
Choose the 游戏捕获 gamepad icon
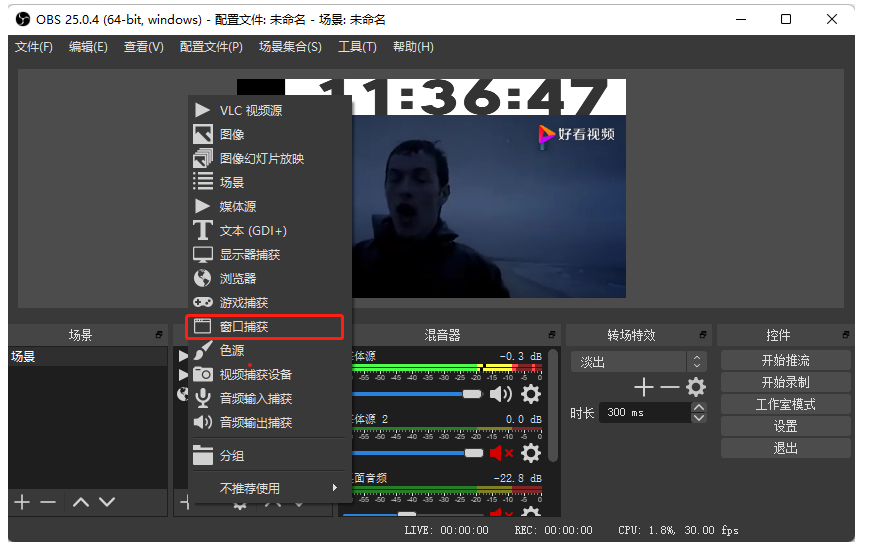(x=203, y=303)
